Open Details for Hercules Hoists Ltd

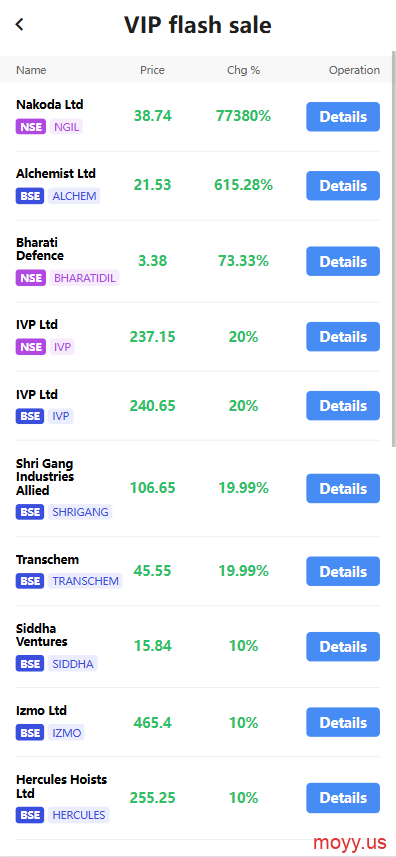pyautogui.click(x=342, y=797)
